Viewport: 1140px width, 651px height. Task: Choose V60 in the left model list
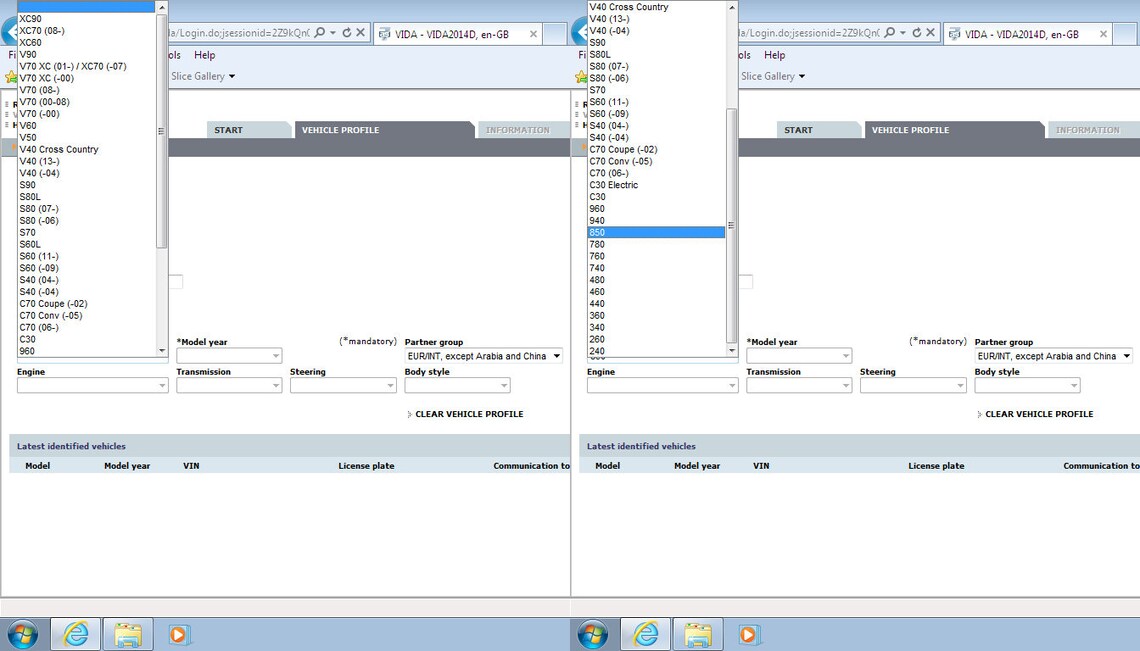87,126
